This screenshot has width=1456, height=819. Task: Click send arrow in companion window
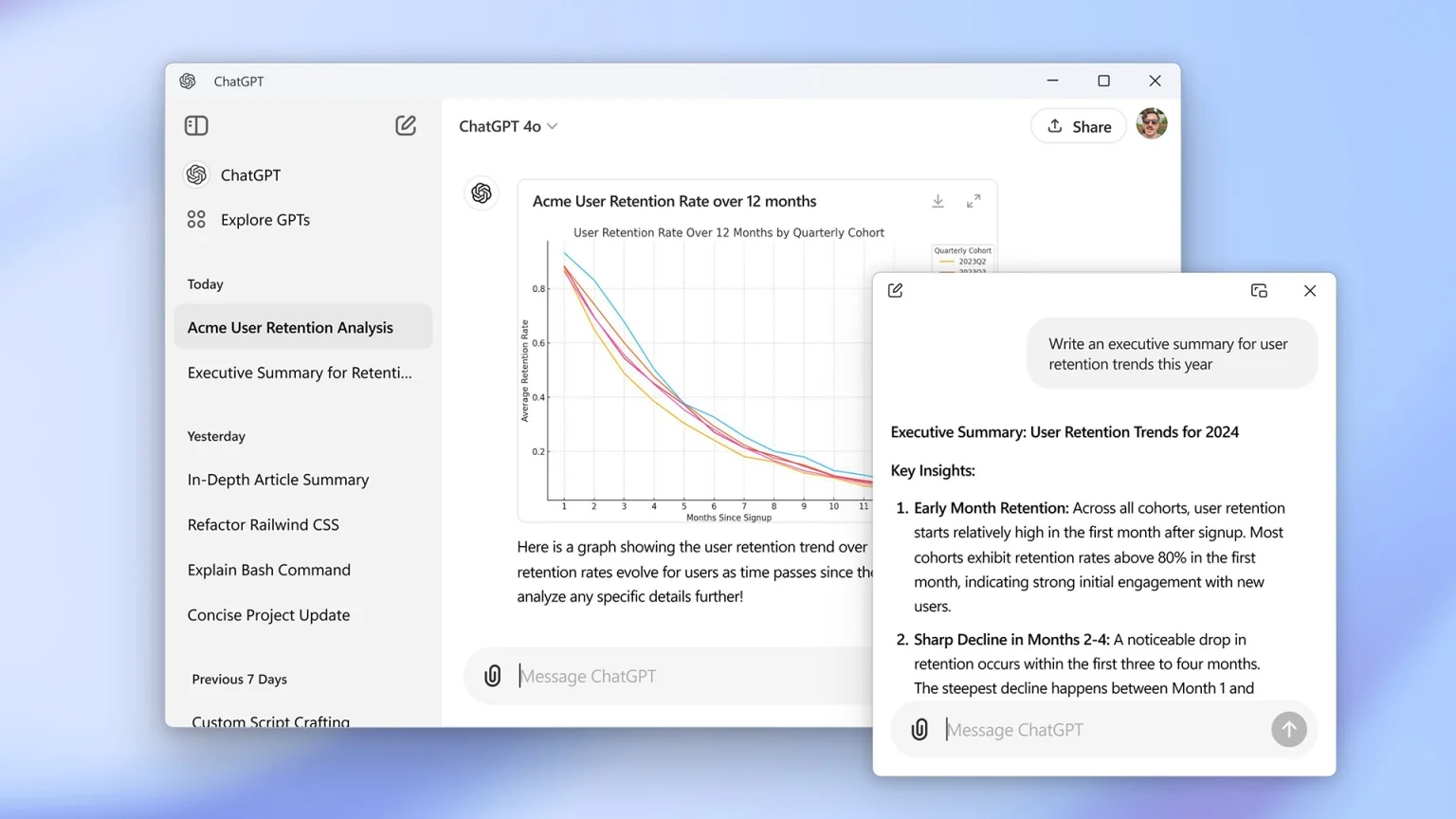click(1289, 729)
